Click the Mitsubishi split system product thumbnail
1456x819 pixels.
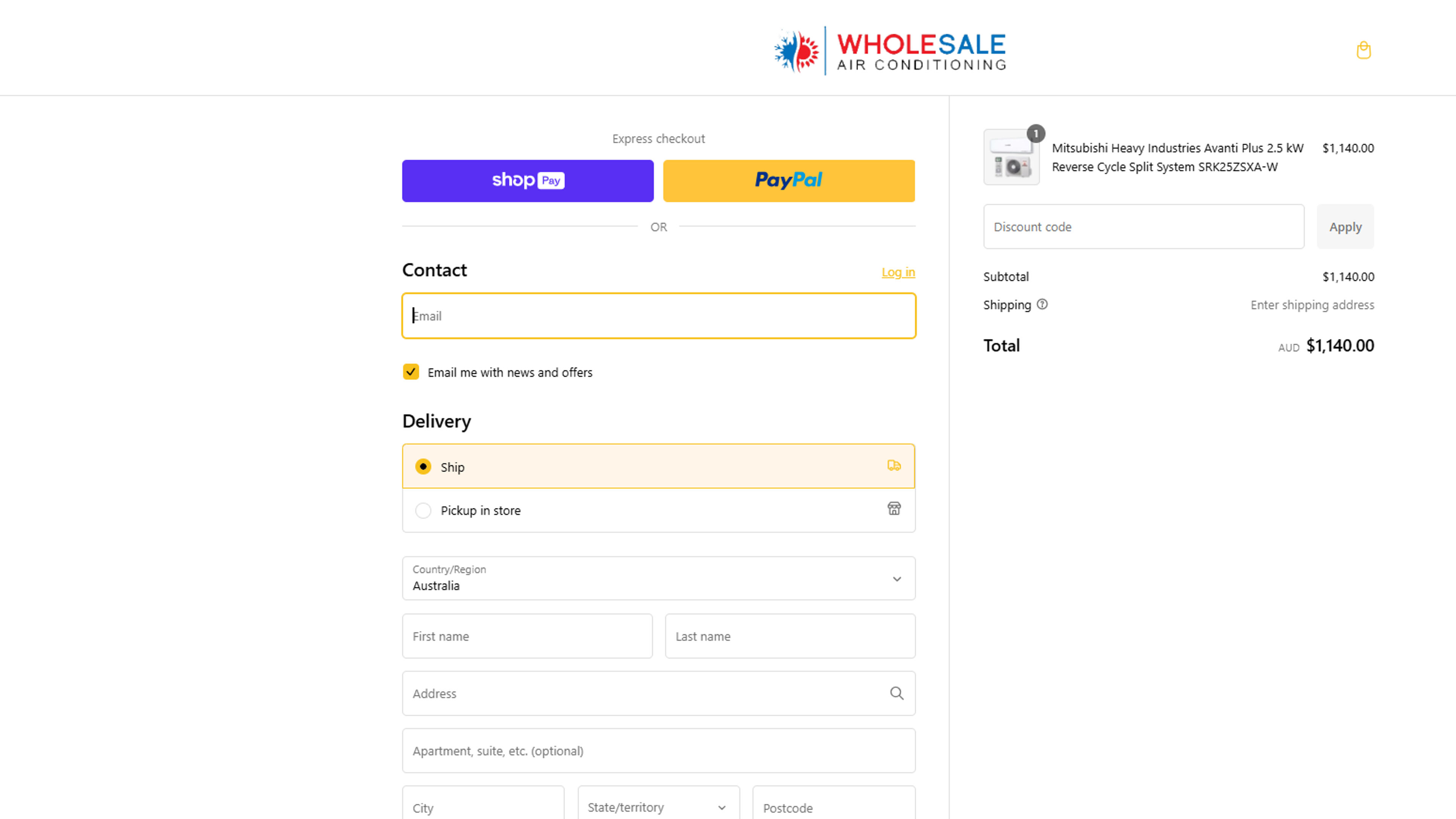tap(1011, 157)
